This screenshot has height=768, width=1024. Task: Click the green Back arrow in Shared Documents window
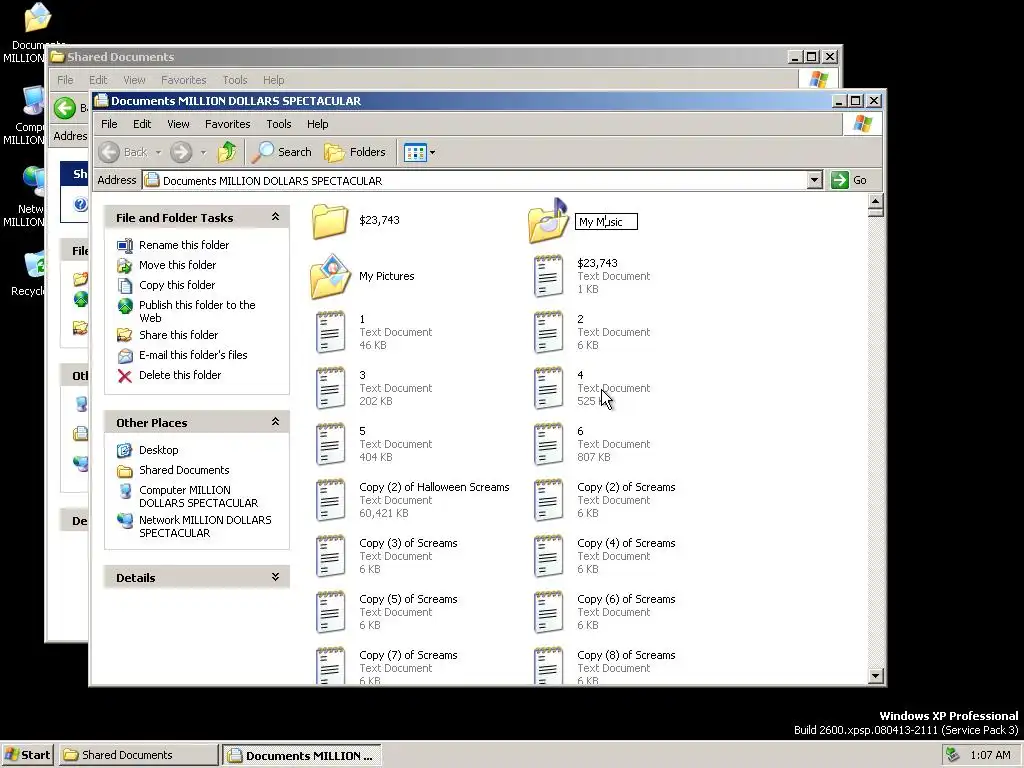tap(65, 108)
